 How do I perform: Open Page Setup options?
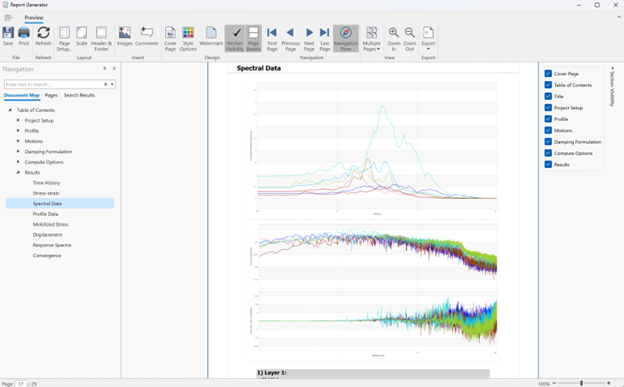[64, 39]
